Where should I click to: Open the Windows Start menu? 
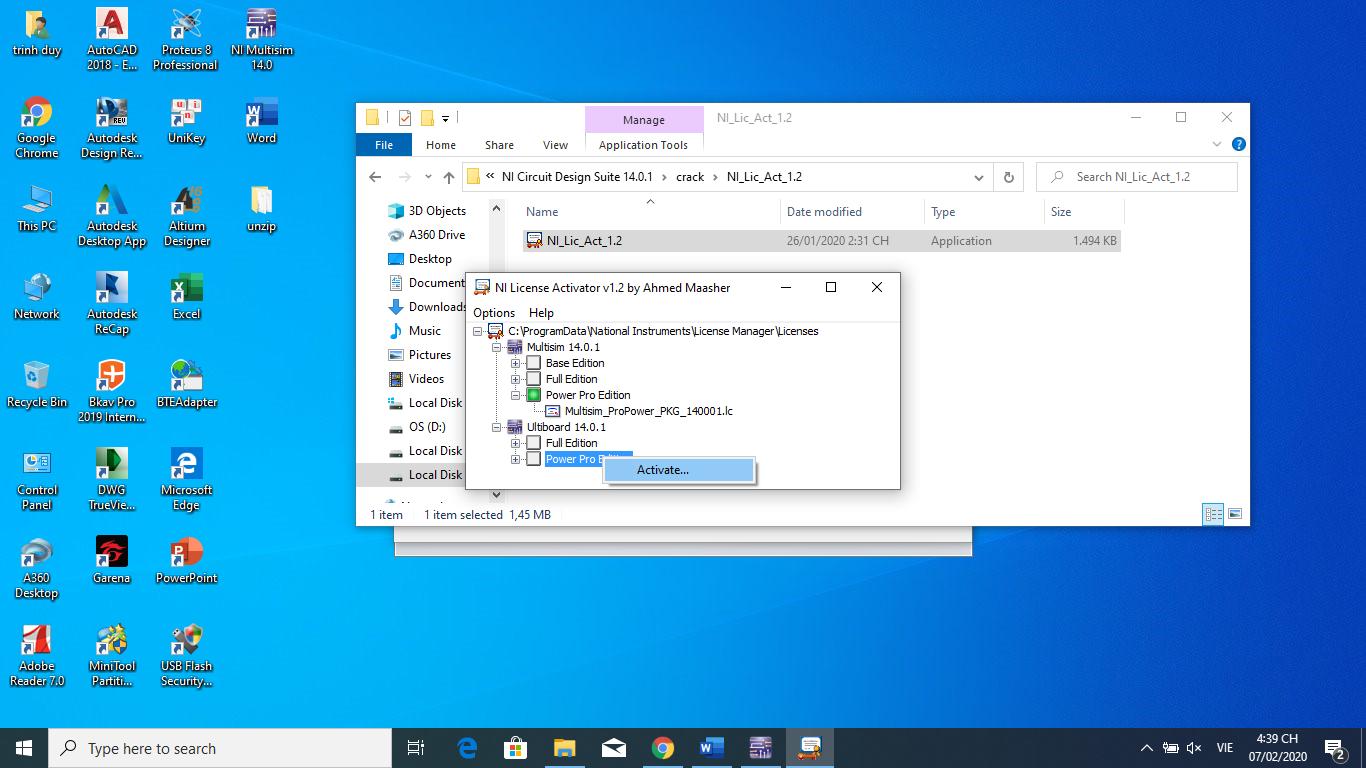click(x=24, y=748)
